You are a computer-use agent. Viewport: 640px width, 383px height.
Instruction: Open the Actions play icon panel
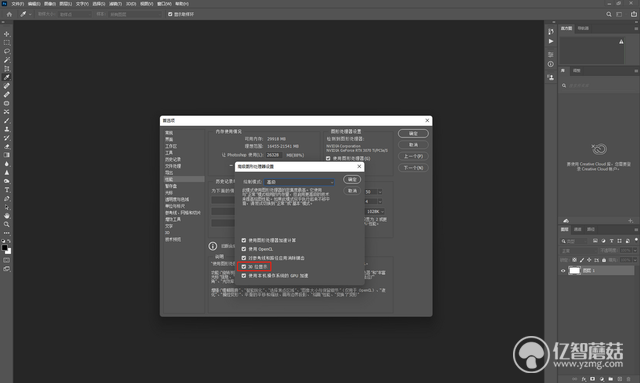click(x=551, y=41)
